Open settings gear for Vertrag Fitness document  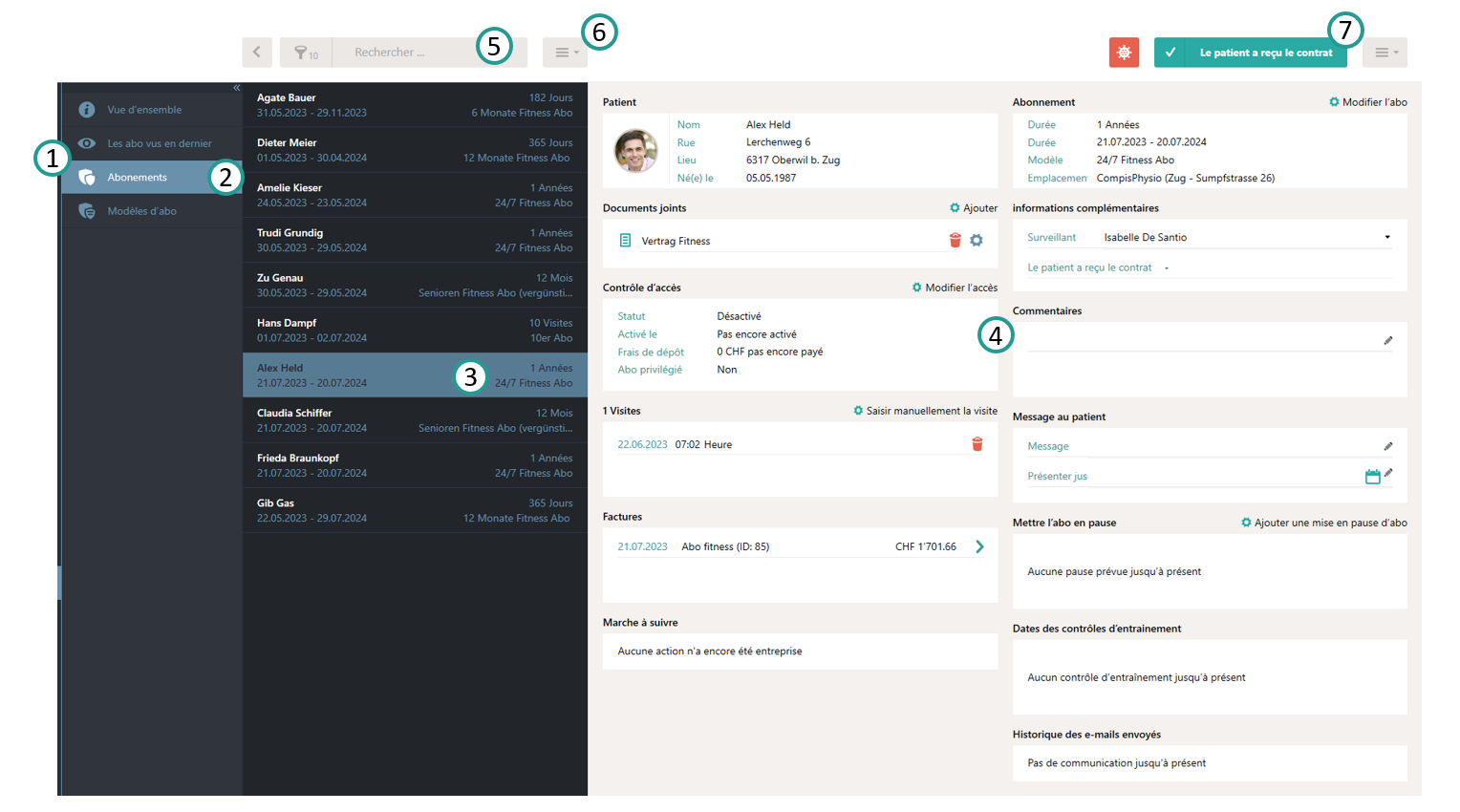point(977,241)
